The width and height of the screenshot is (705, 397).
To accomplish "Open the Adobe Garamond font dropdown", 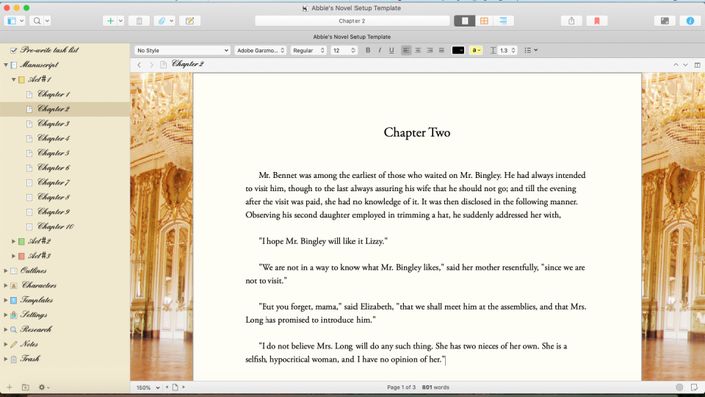I will (260, 50).
